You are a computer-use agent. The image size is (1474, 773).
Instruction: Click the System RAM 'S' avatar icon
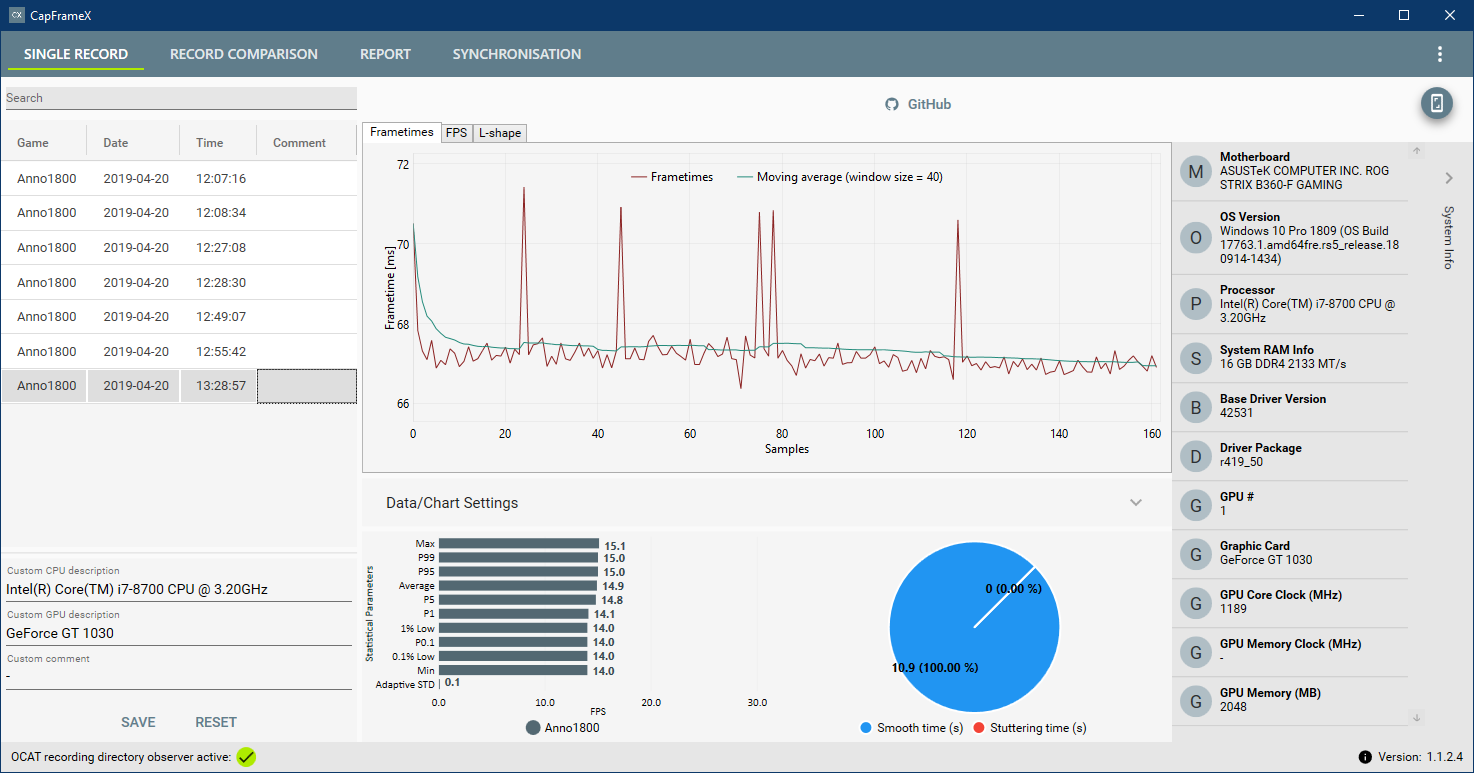click(x=1196, y=357)
